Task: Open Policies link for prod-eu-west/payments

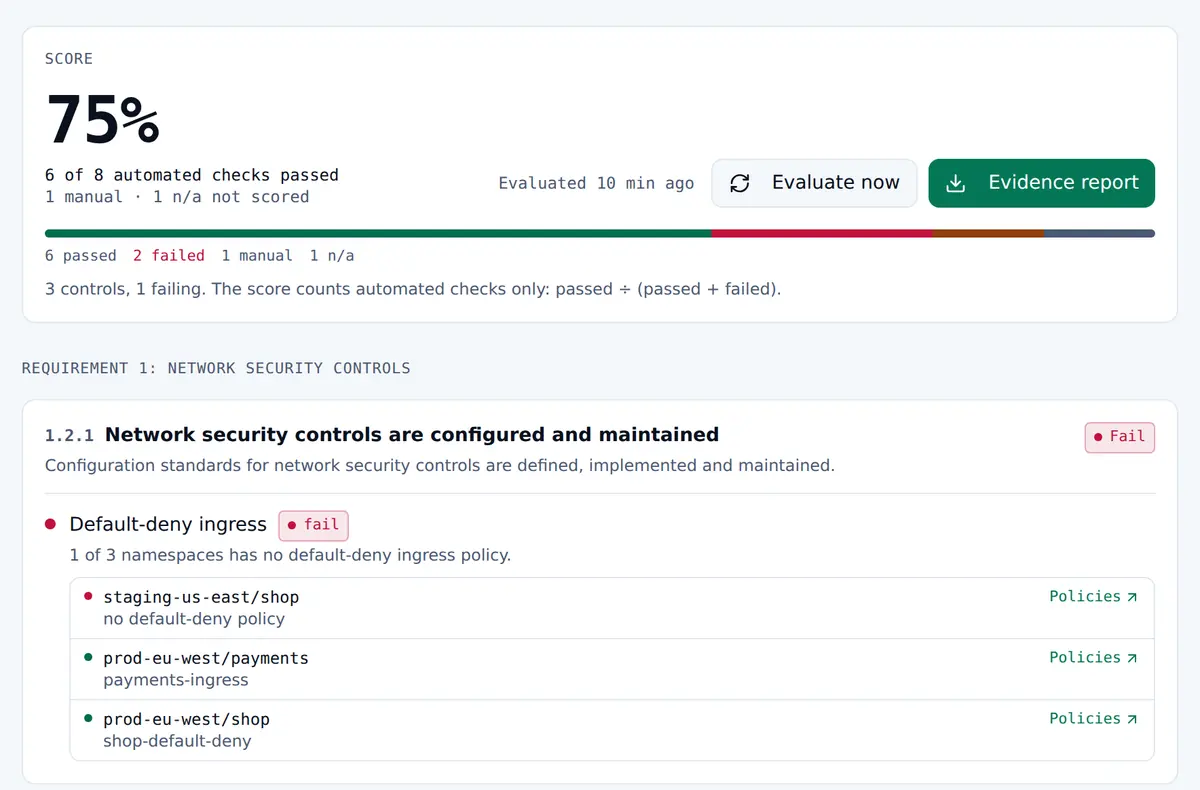Action: (1093, 657)
